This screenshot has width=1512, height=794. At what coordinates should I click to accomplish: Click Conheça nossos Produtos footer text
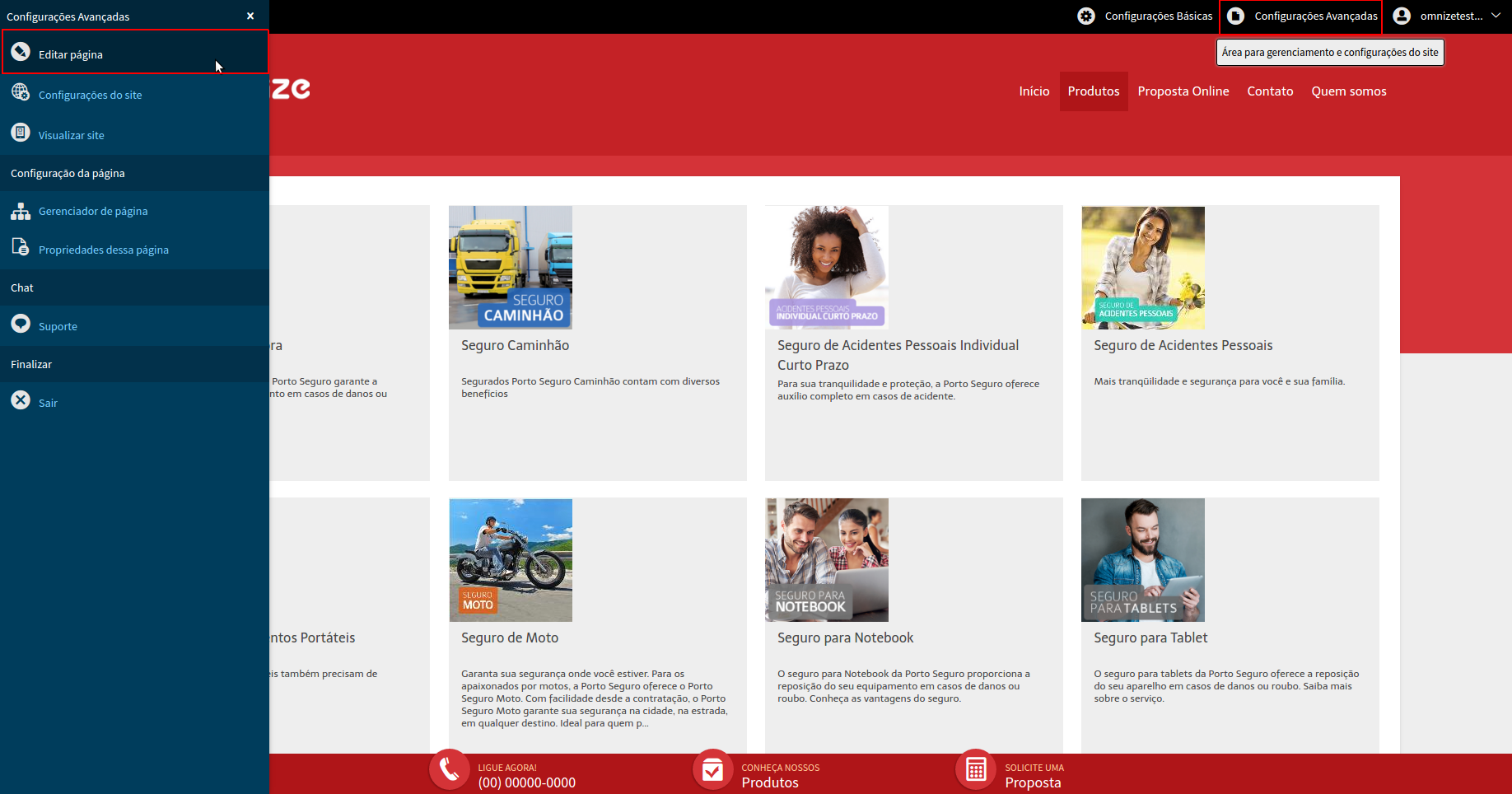tap(781, 775)
